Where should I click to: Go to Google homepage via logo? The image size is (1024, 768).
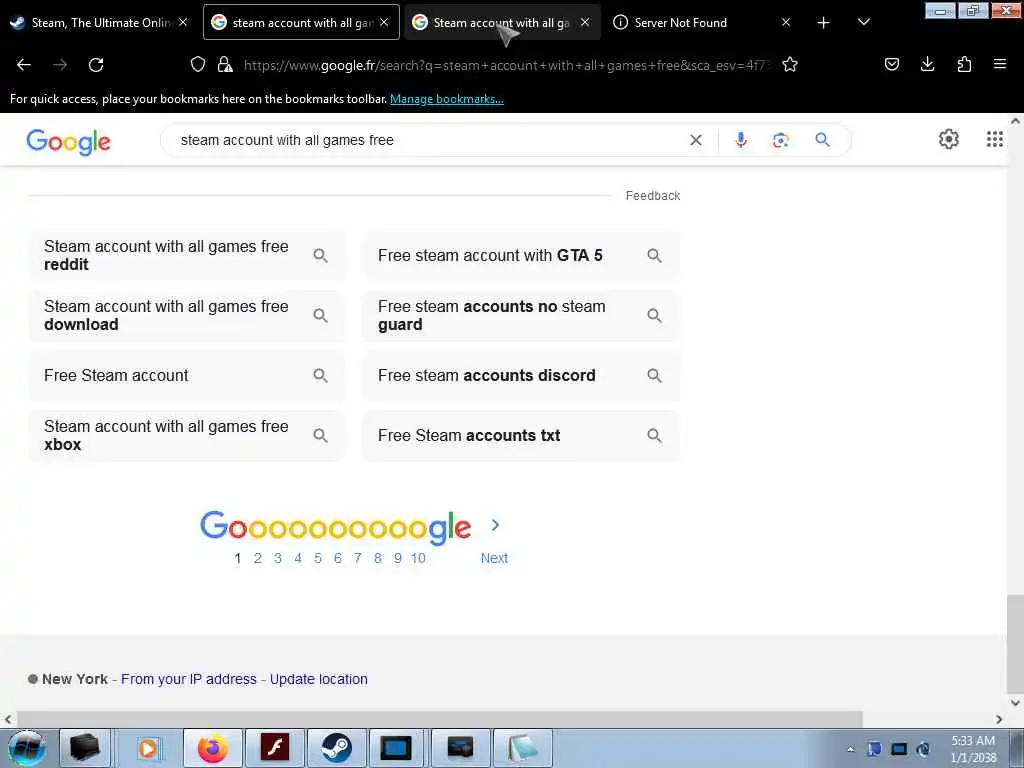[x=69, y=142]
